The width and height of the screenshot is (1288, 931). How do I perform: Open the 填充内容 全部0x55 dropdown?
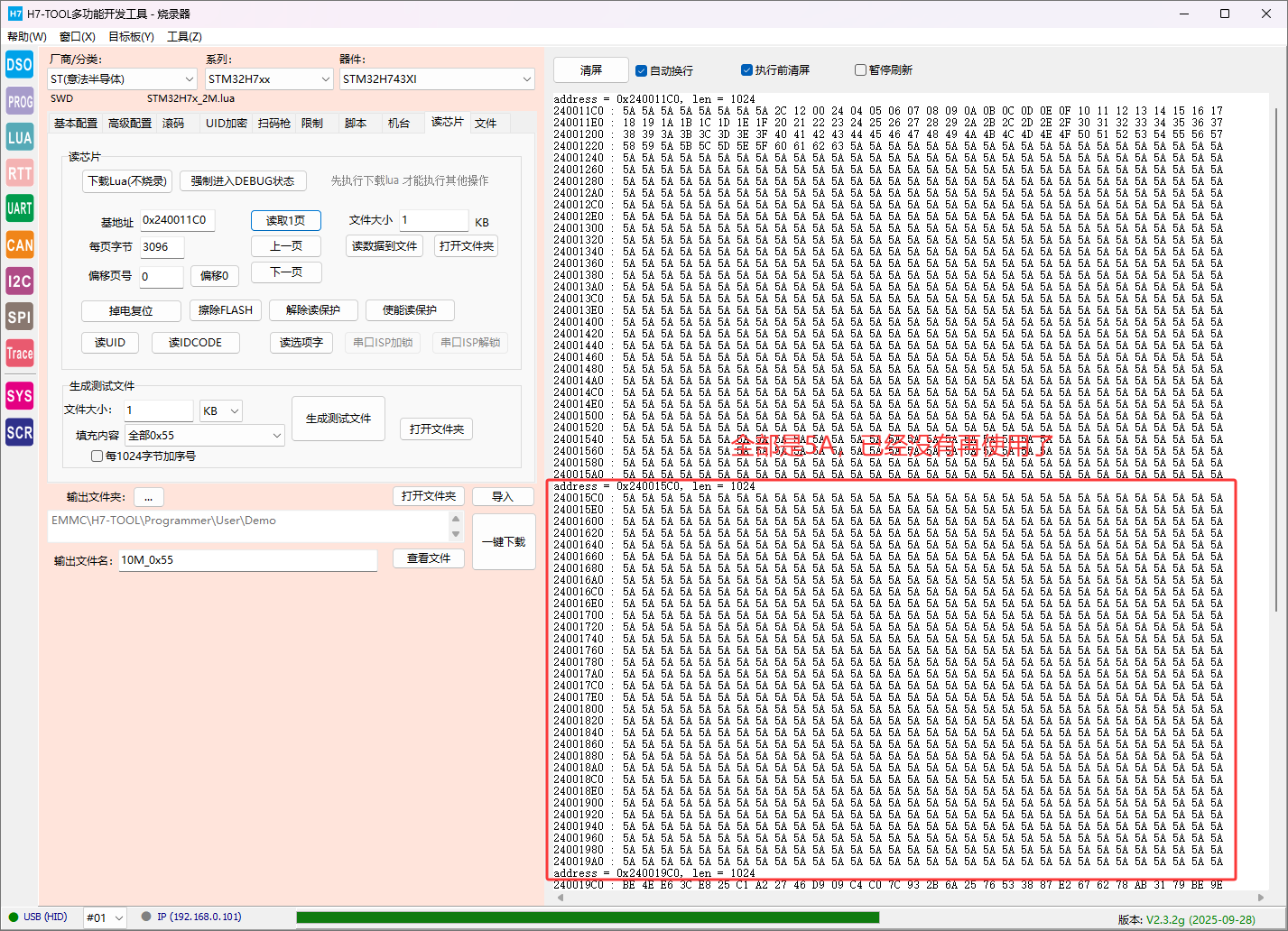coord(205,436)
